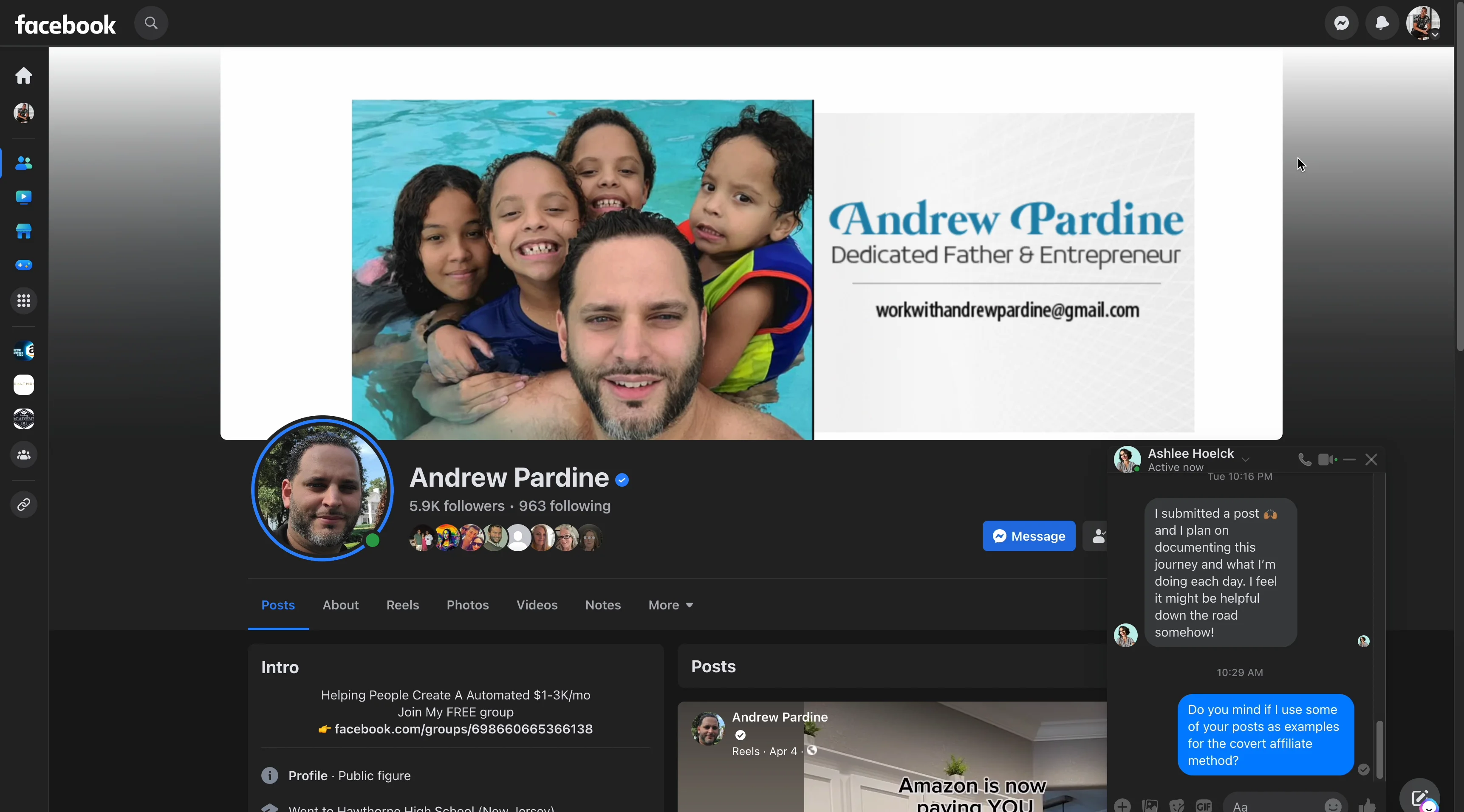Open Marketplace in the left sidebar
This screenshot has height=812, width=1464.
click(x=24, y=231)
